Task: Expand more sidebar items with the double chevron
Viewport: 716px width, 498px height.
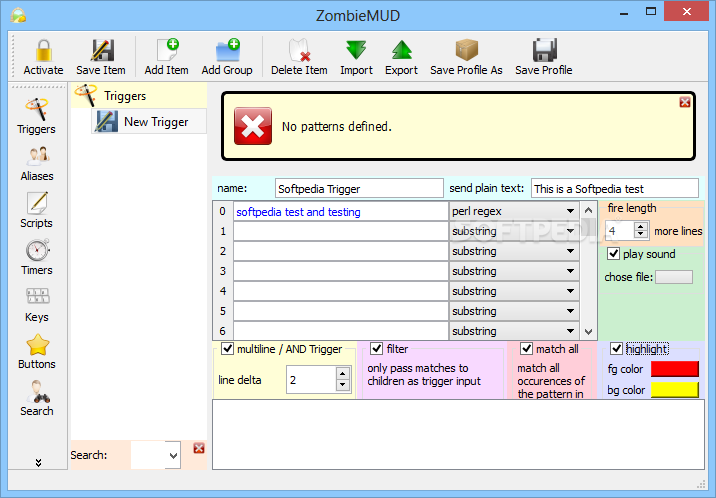Action: click(38, 462)
